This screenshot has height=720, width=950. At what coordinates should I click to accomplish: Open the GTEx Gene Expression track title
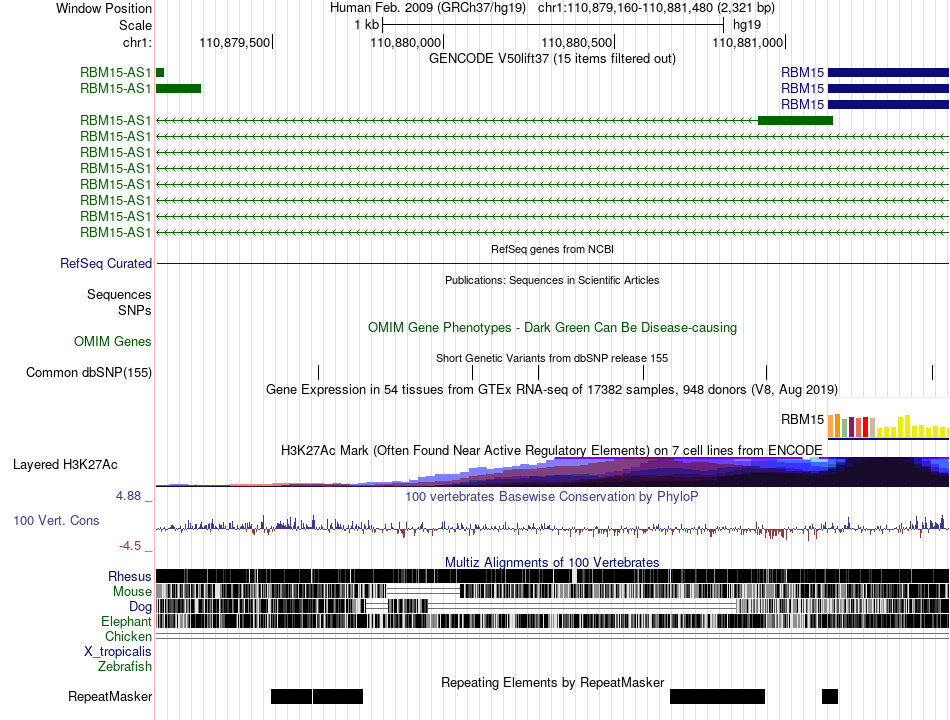click(552, 390)
